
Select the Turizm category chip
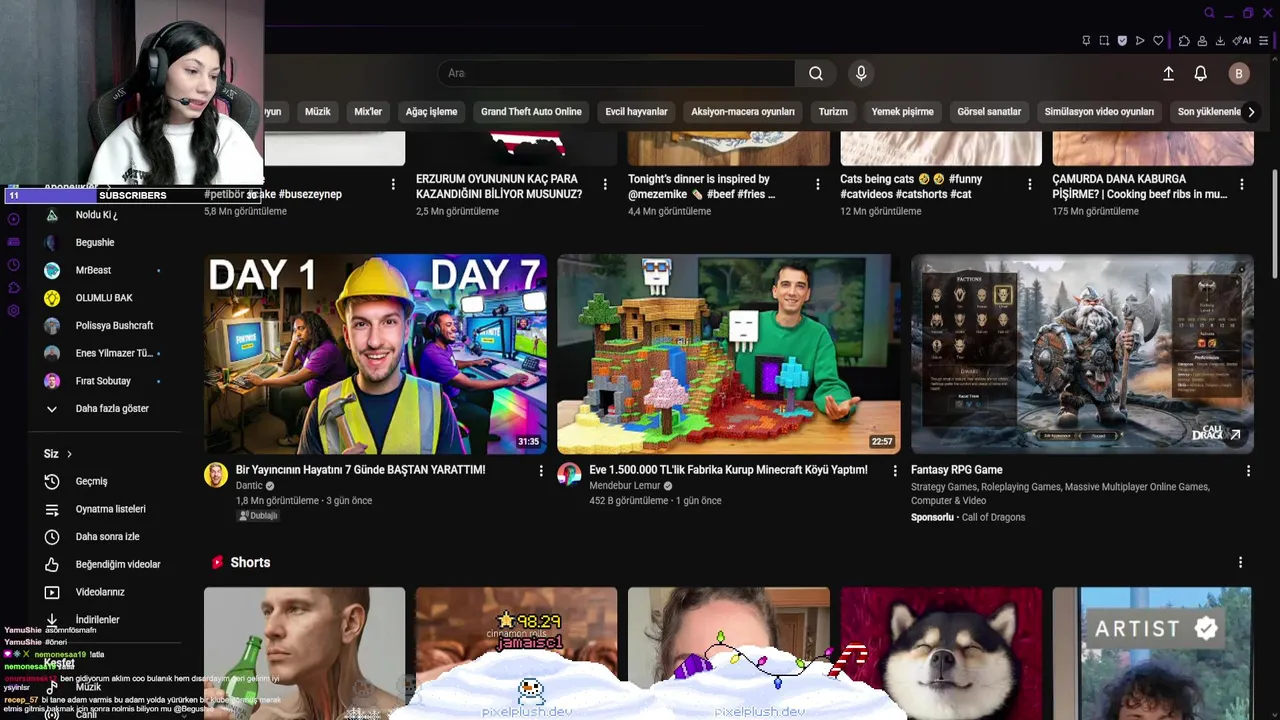point(833,112)
